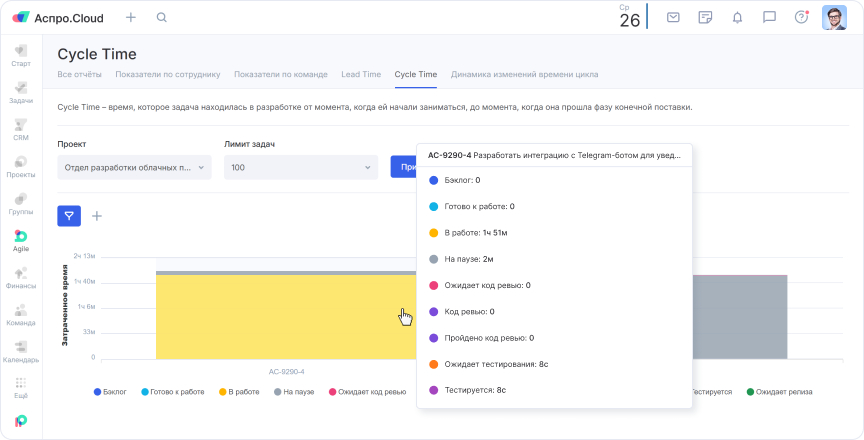
Task: Open the search magnifier in top bar
Action: (162, 18)
